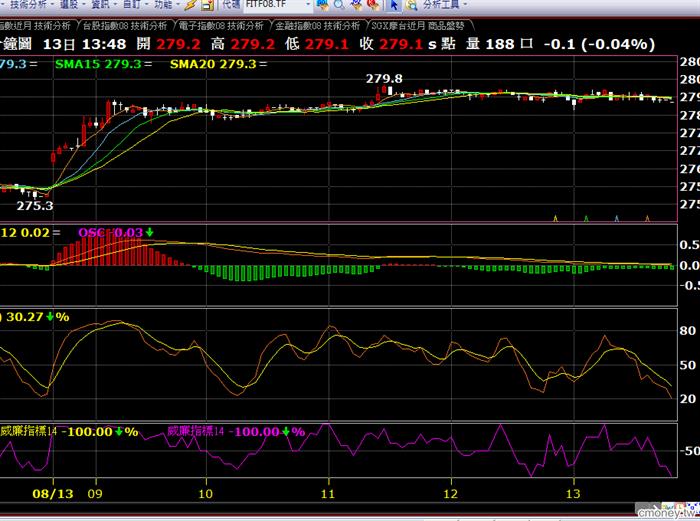
Task: Click the orange triangle marker under the price chart
Action: click(647, 218)
